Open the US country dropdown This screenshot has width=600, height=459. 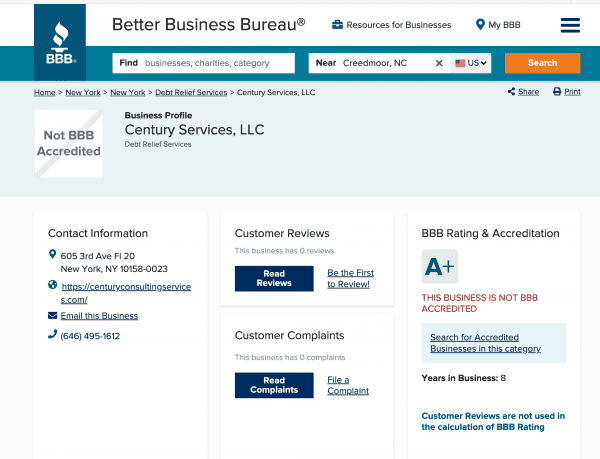point(471,63)
